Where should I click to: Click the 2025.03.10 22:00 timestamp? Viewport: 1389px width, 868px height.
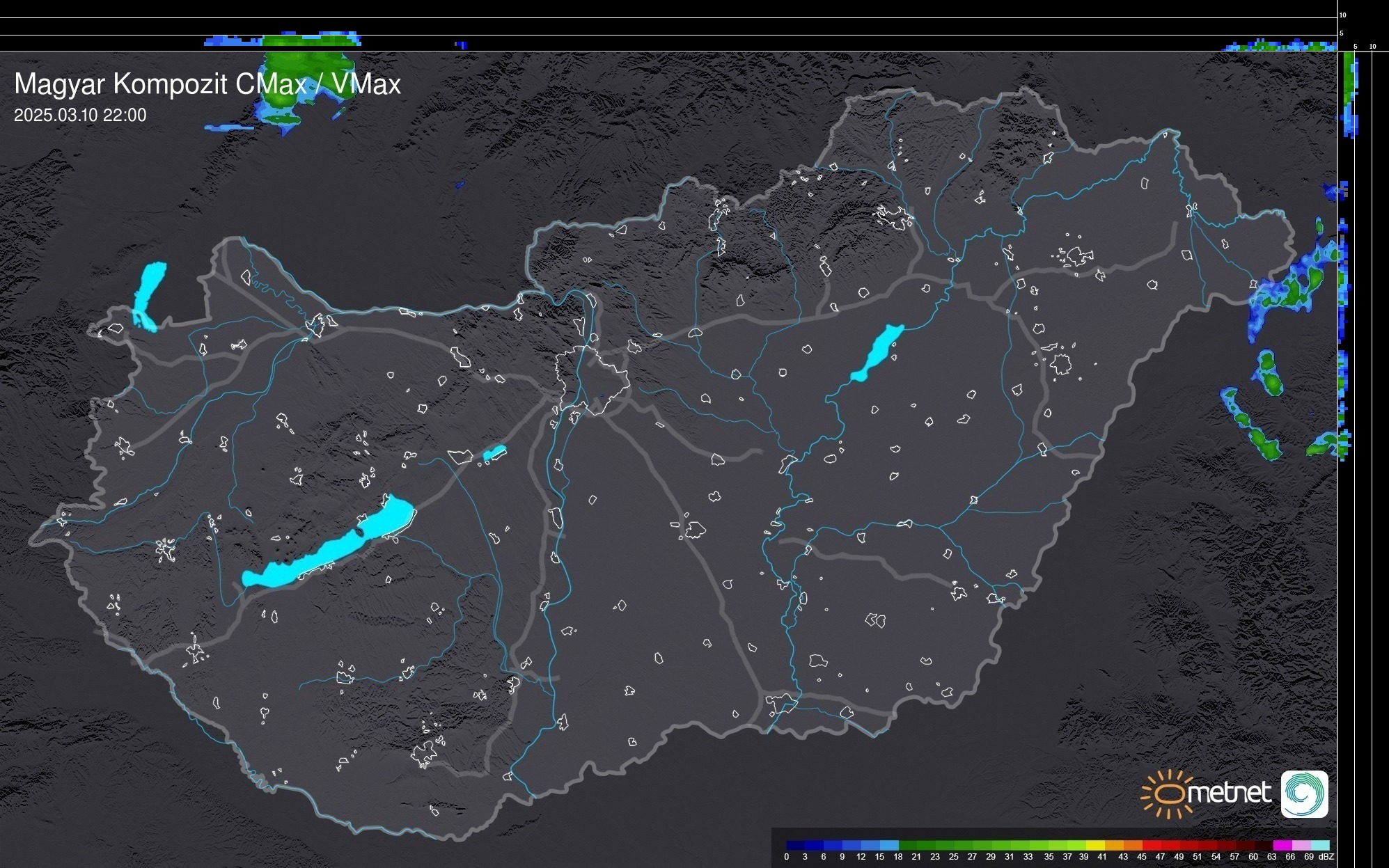(x=80, y=116)
